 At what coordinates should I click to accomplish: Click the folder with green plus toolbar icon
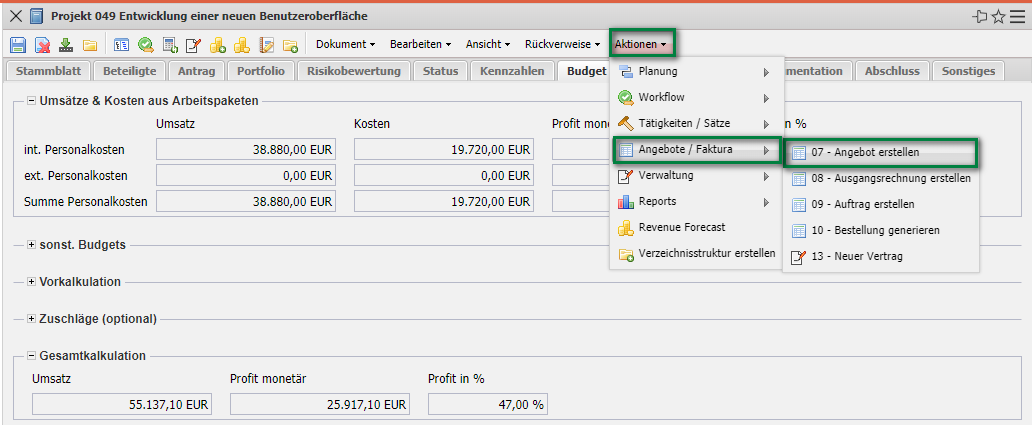click(x=290, y=45)
